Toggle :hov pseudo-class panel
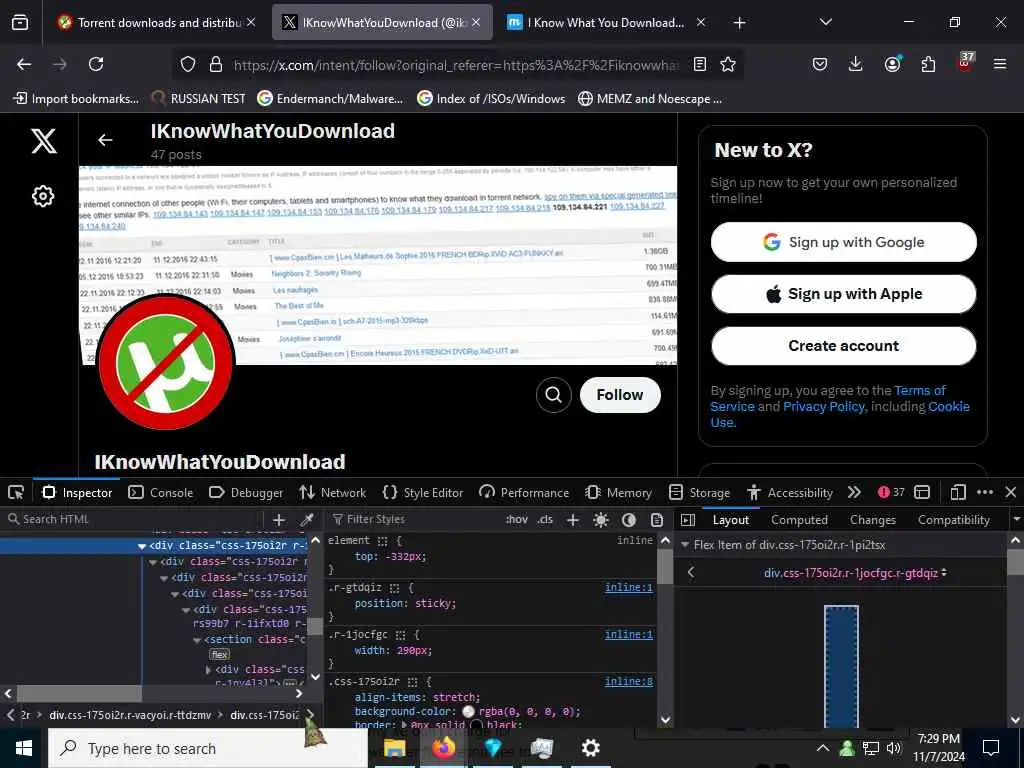Image resolution: width=1024 pixels, height=768 pixels. 517,520
